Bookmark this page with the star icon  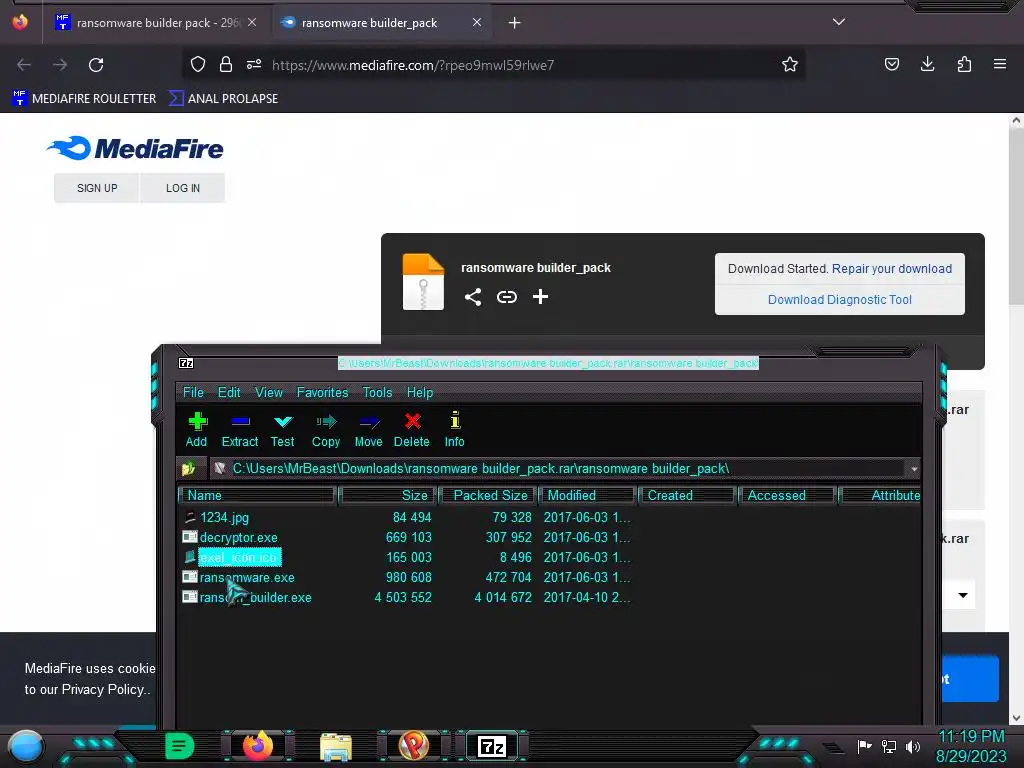click(x=790, y=65)
